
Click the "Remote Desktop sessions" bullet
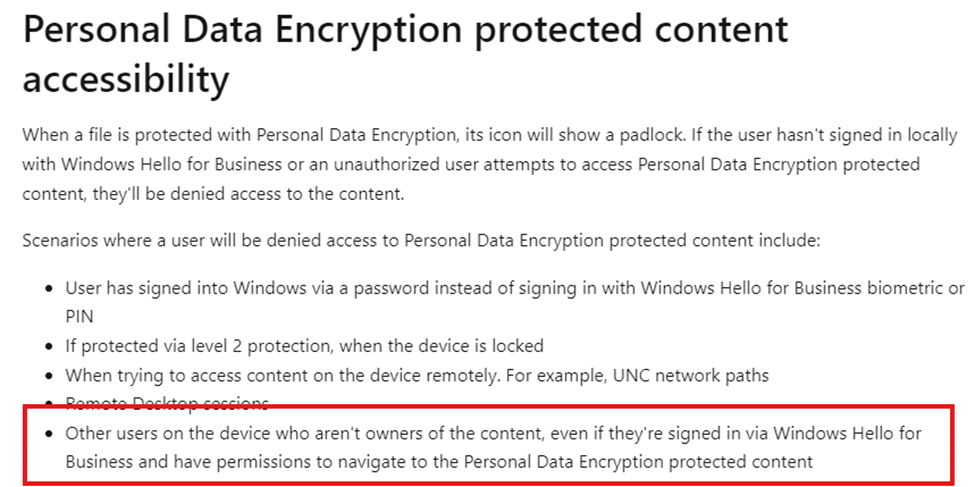(167, 404)
